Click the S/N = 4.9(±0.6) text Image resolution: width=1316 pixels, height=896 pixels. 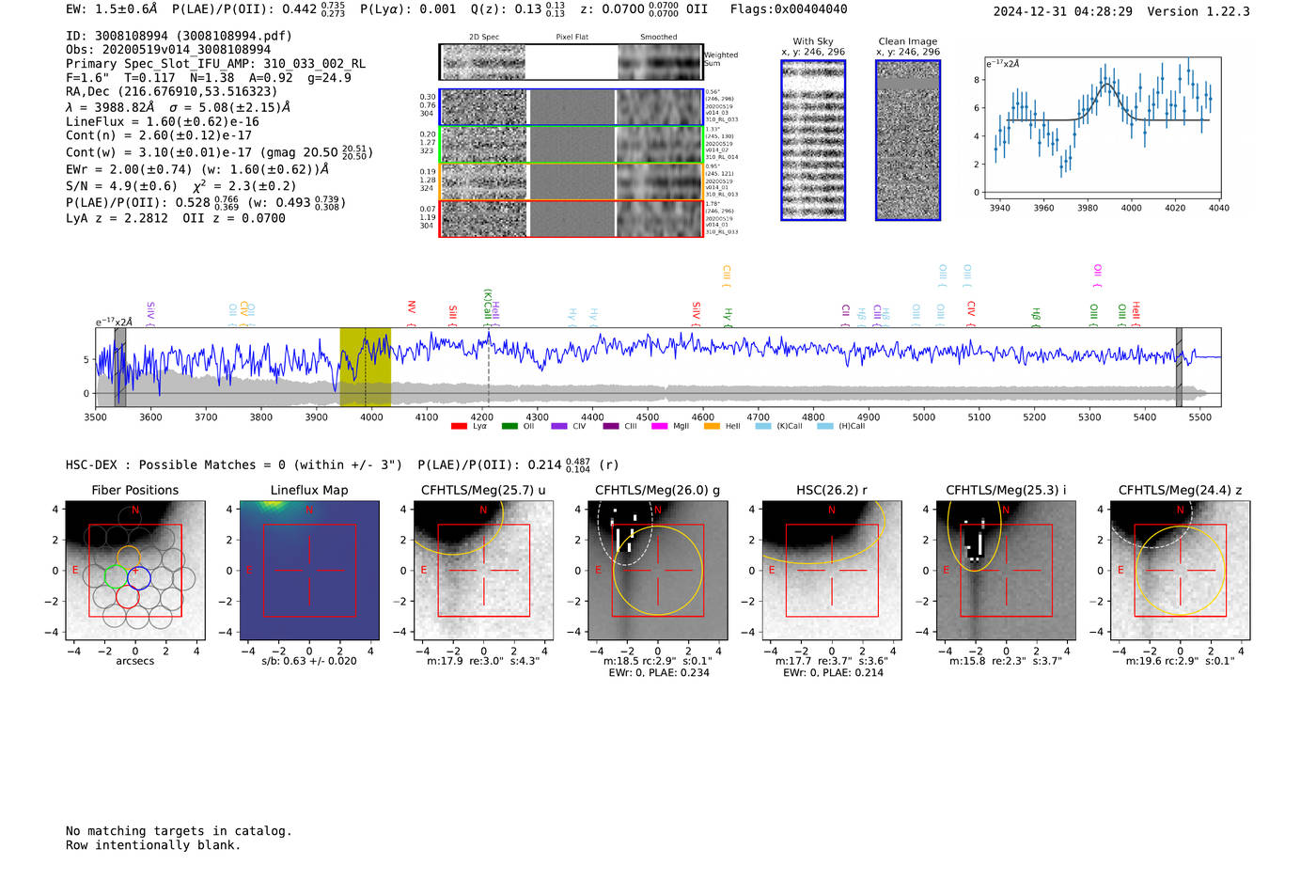121,185
